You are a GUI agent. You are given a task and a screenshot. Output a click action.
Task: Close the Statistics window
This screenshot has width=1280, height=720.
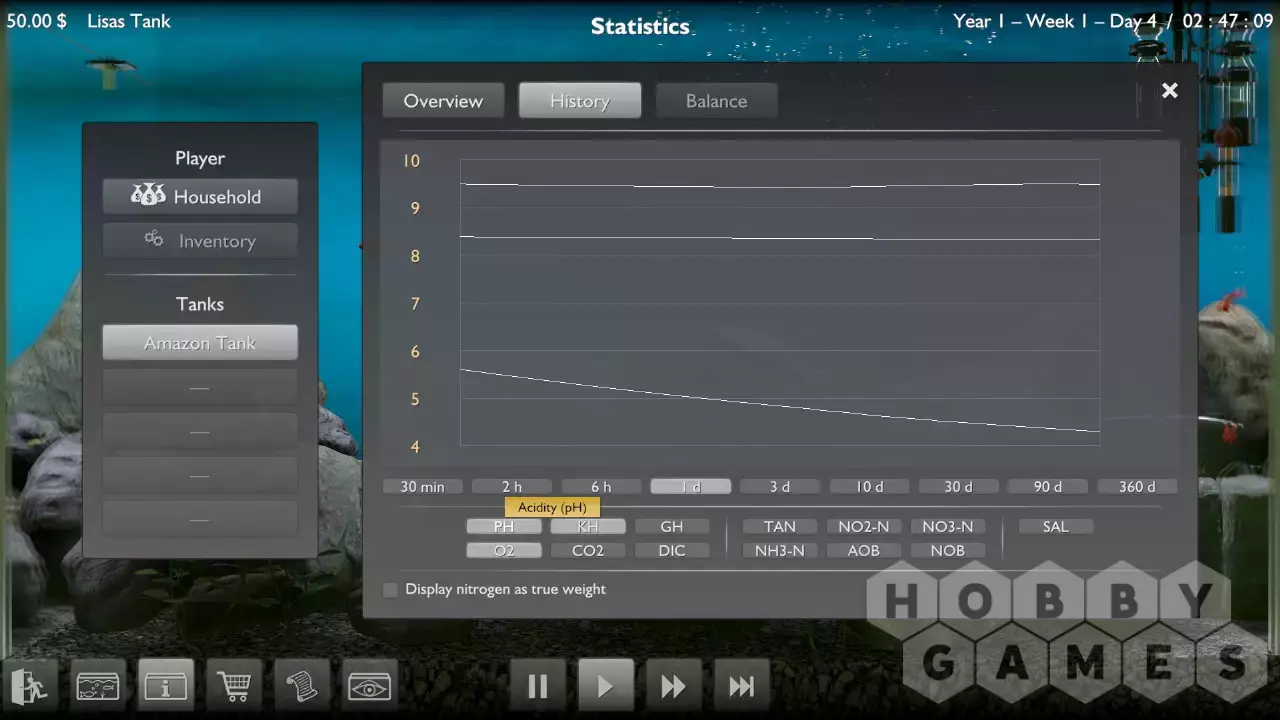pyautogui.click(x=1169, y=91)
